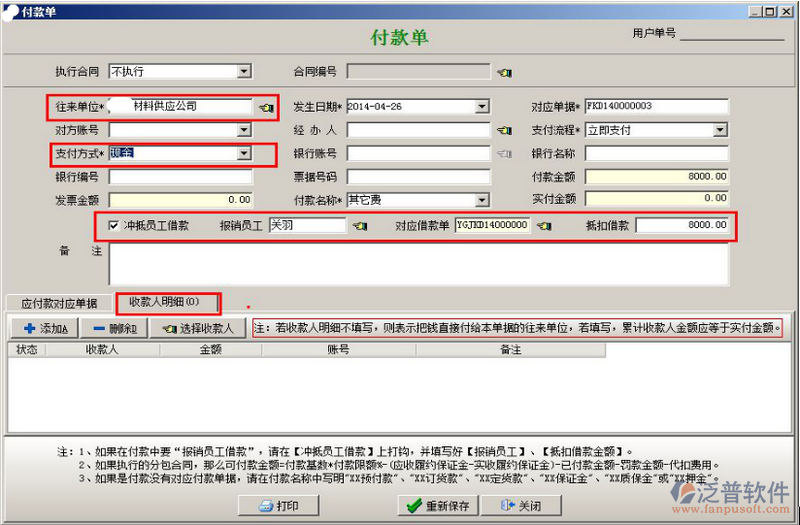Open the 往来单位 supplier lookup icon
Screen dimensions: 800x525
(x=266, y=107)
